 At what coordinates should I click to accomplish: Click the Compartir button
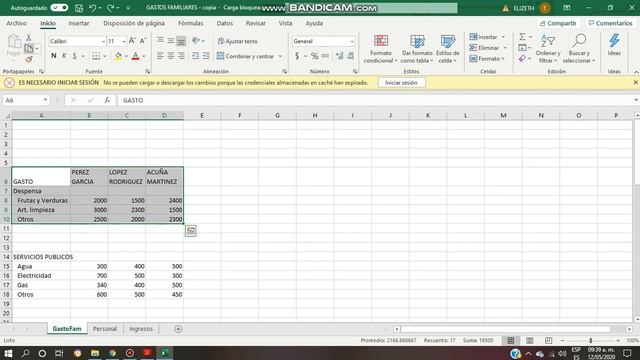click(558, 23)
